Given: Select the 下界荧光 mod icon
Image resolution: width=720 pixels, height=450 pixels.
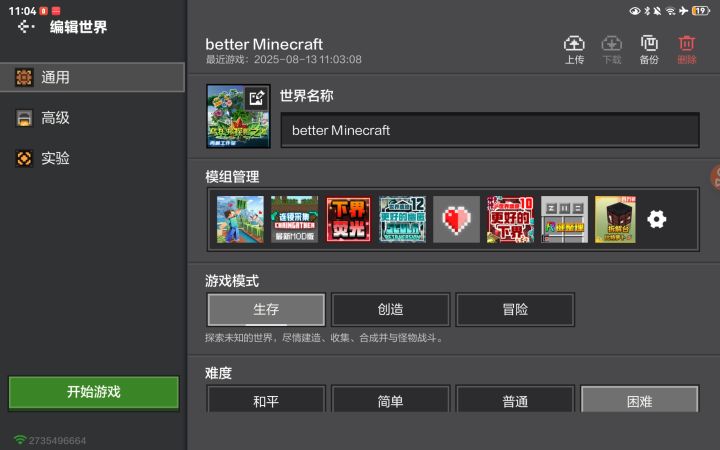Looking at the screenshot, I should coord(349,219).
